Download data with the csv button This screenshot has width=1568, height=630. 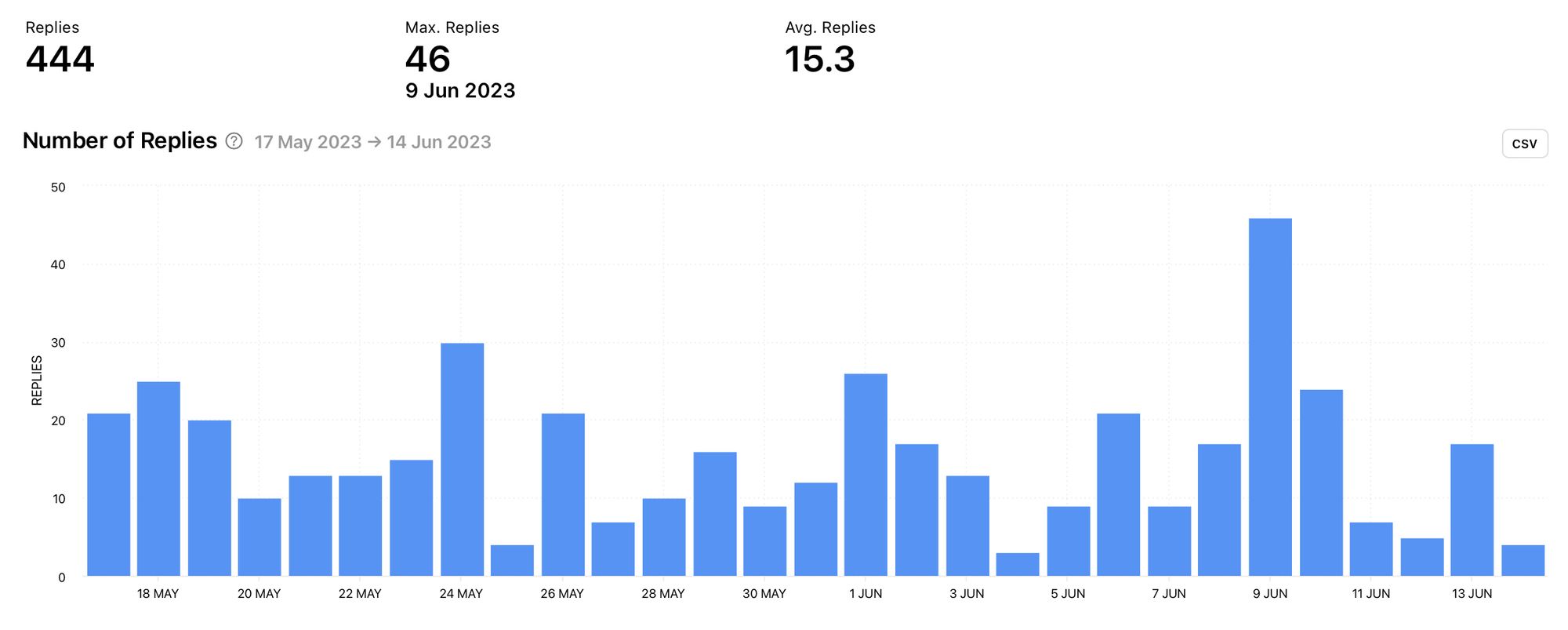(x=1524, y=144)
